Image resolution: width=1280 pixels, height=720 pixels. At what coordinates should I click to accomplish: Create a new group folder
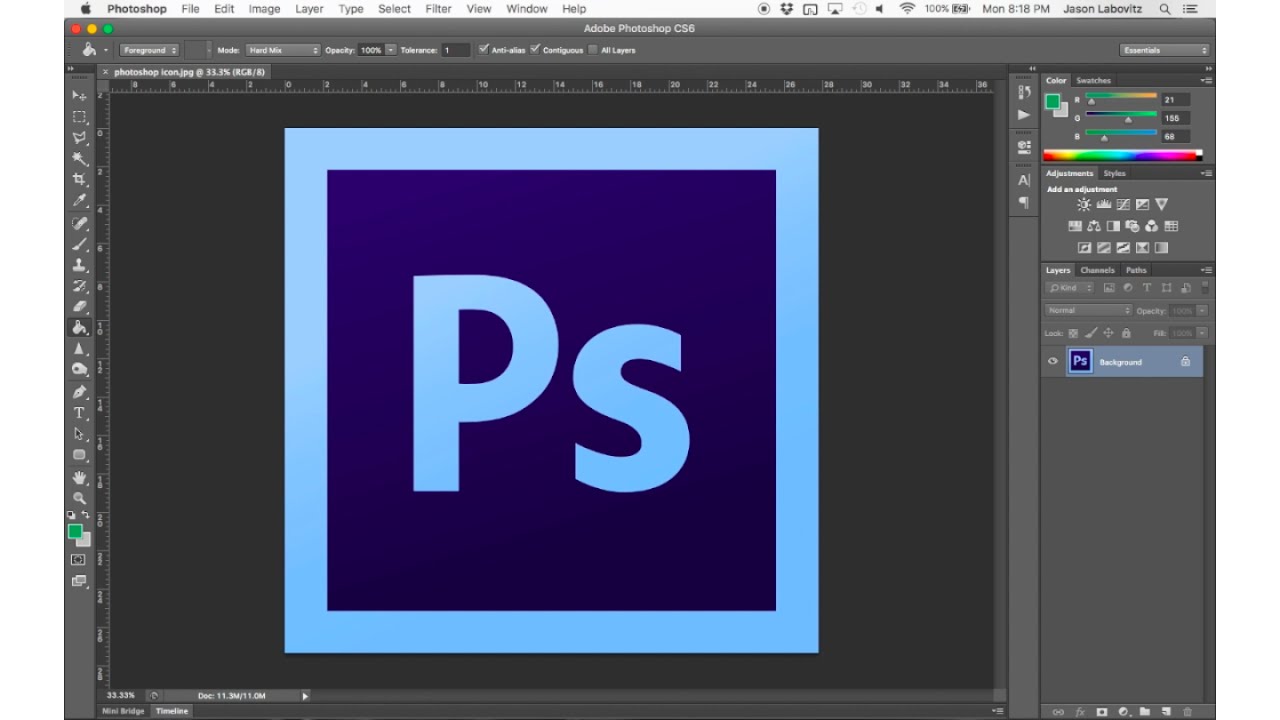[1145, 712]
